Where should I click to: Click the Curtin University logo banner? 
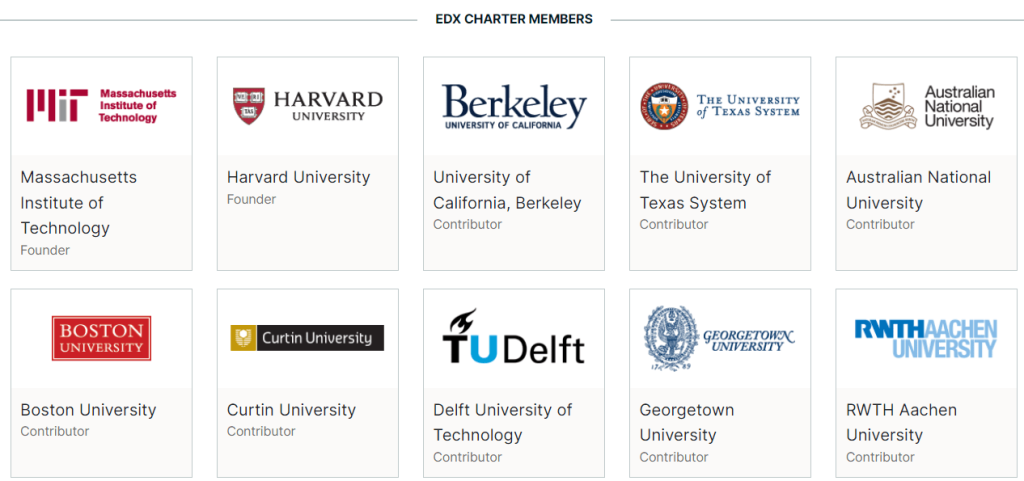pos(308,338)
